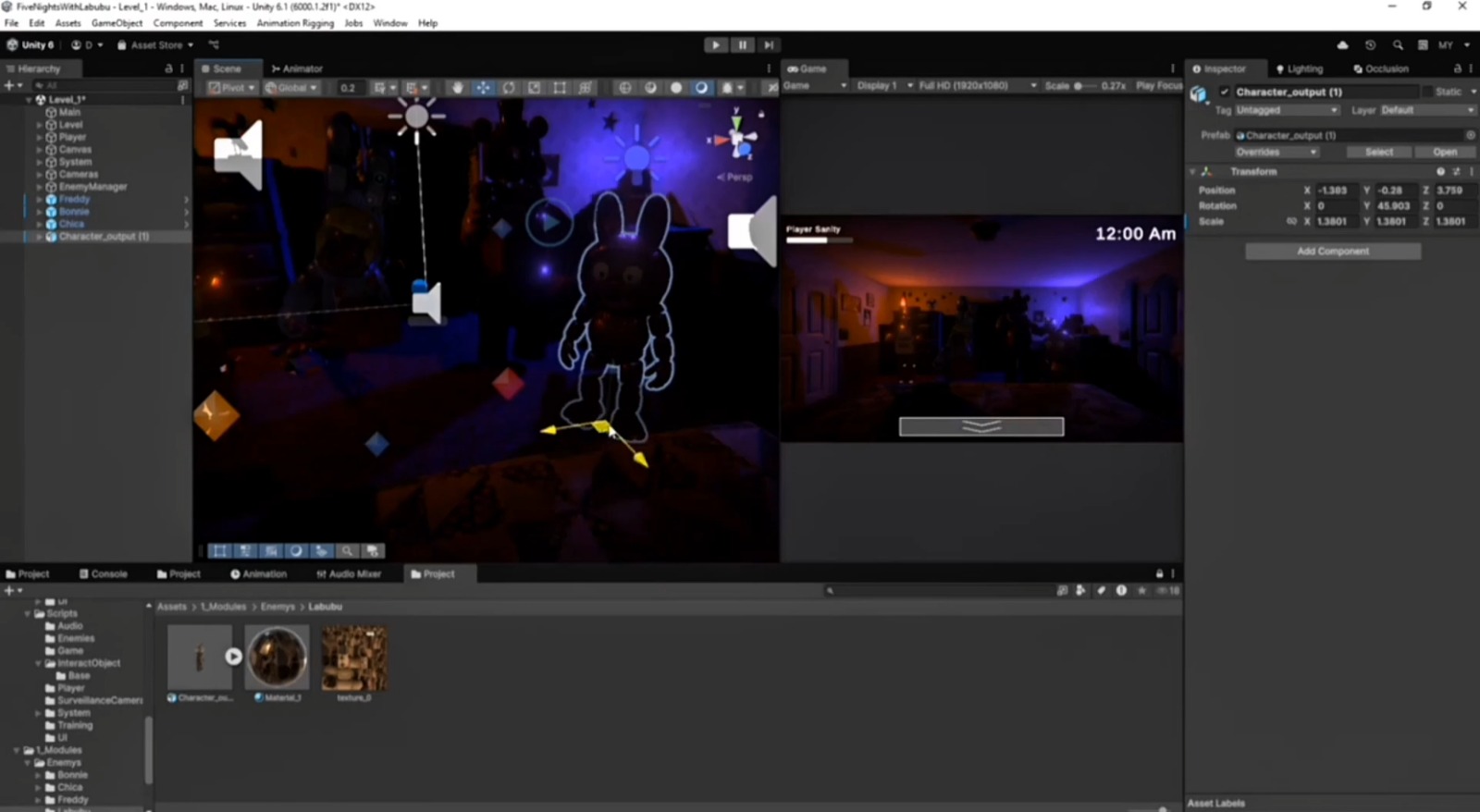Toggle Play Focused option in Game view
Image resolution: width=1480 pixels, height=812 pixels.
tap(1158, 85)
